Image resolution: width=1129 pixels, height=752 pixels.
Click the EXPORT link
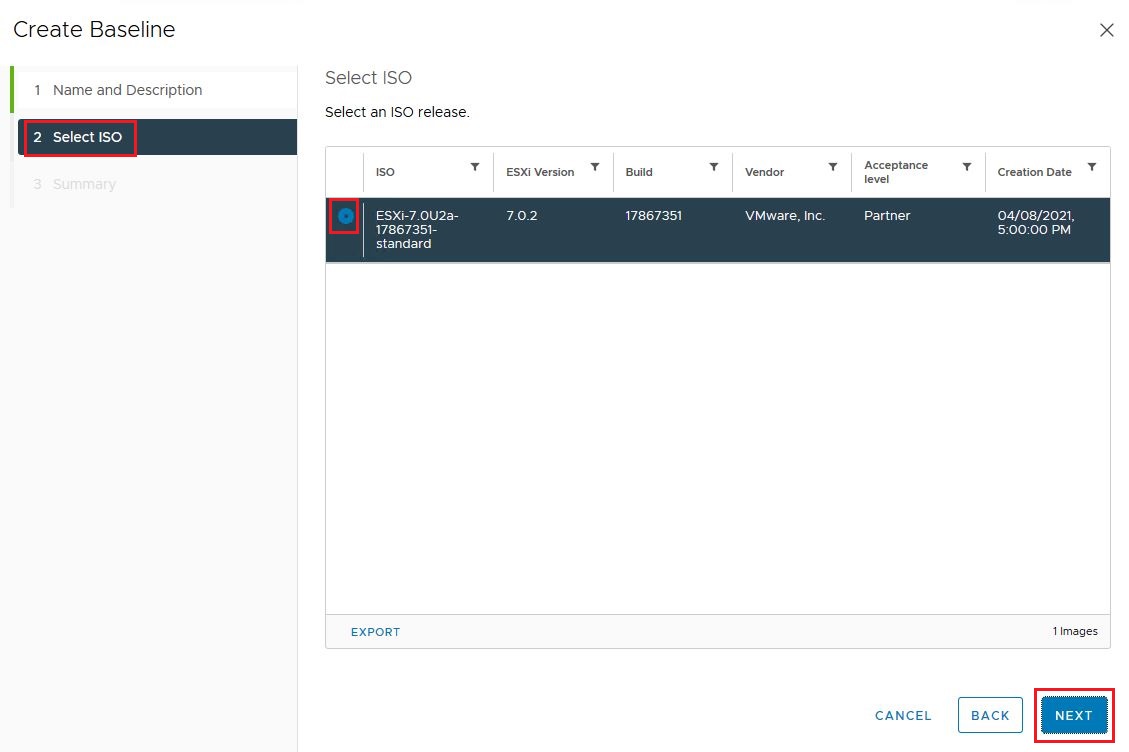pyautogui.click(x=375, y=632)
